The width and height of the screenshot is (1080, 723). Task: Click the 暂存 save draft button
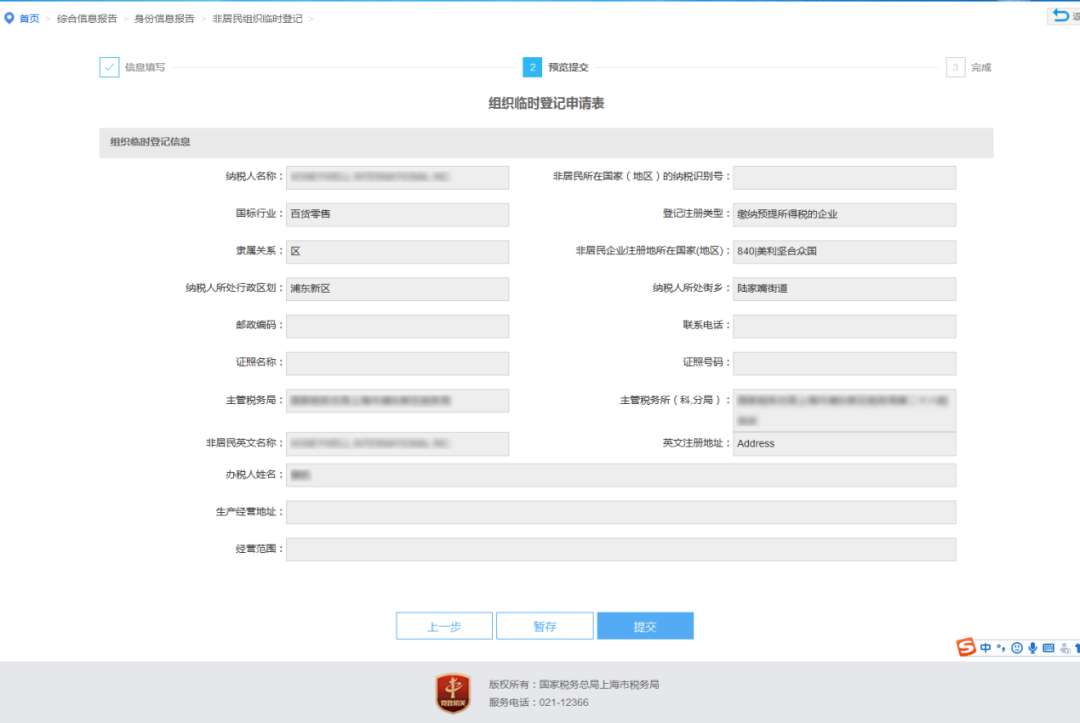[x=544, y=625]
